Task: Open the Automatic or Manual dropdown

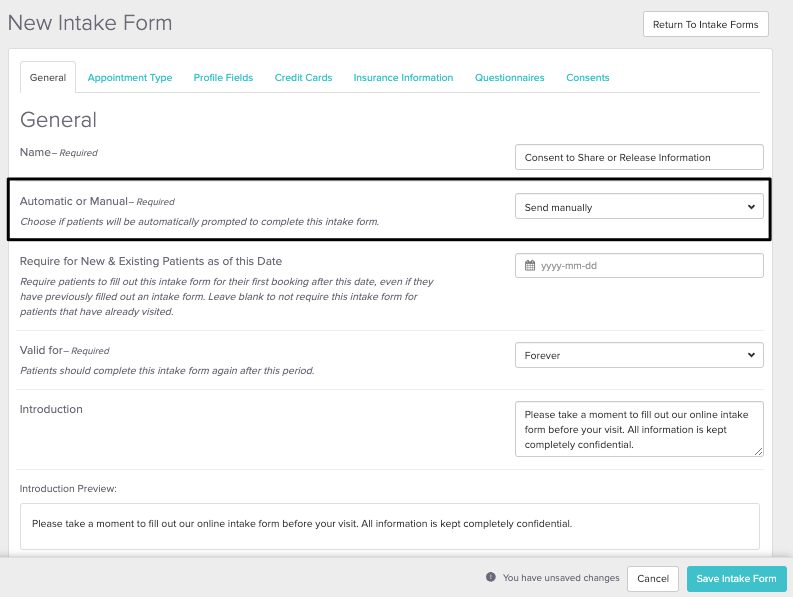Action: pyautogui.click(x=639, y=207)
